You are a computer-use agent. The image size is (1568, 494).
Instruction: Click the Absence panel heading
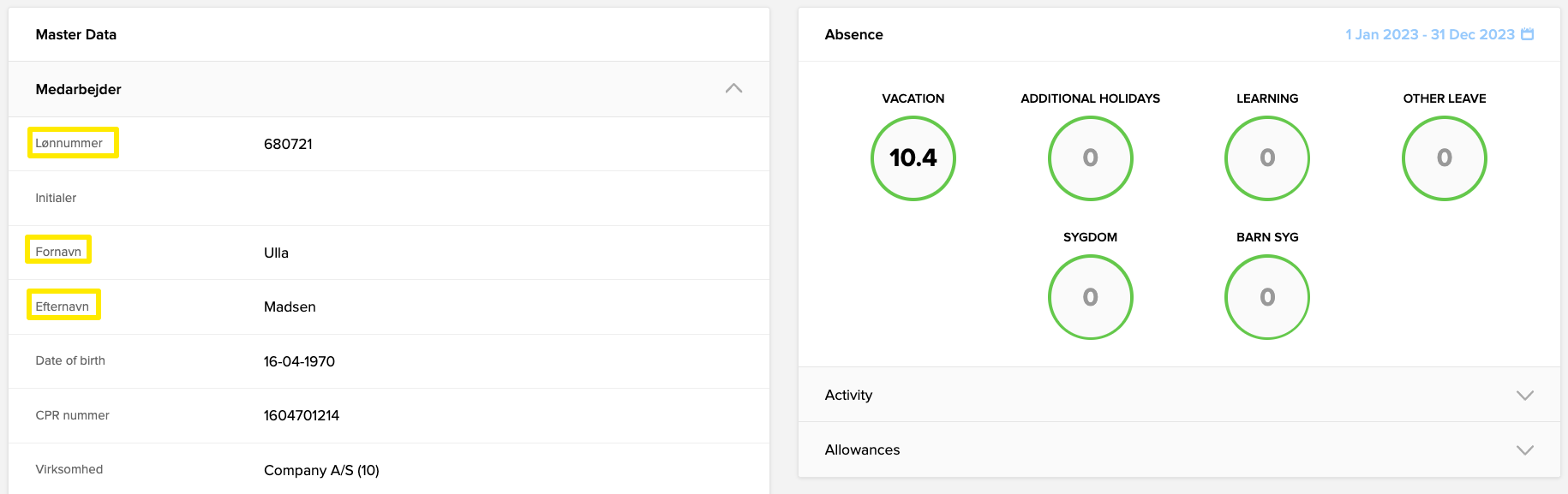coord(853,34)
